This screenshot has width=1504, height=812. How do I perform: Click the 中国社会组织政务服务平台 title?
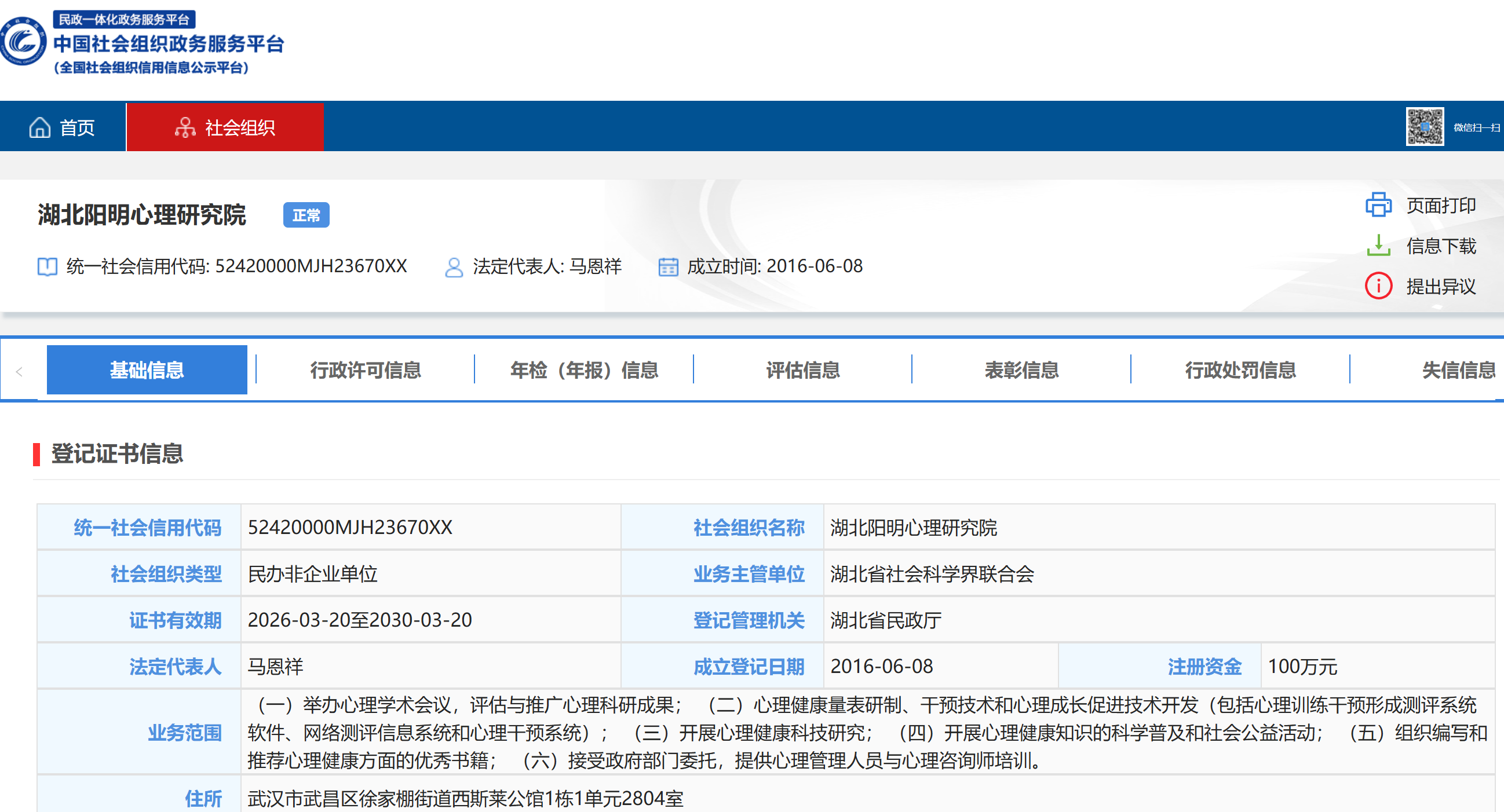169,44
